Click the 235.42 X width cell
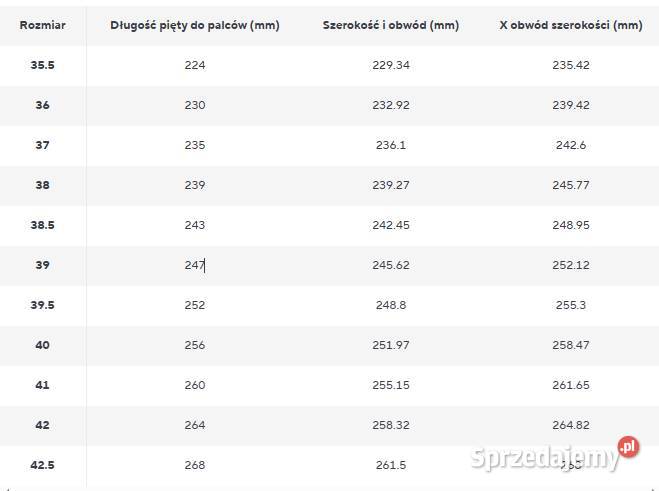Image resolution: width=659 pixels, height=491 pixels. [570, 65]
